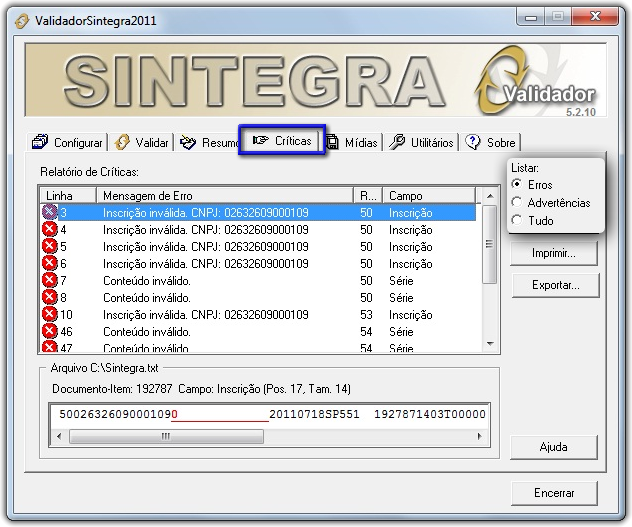Image resolution: width=632 pixels, height=527 pixels.
Task: Click the Campo column header
Action: pos(429,196)
